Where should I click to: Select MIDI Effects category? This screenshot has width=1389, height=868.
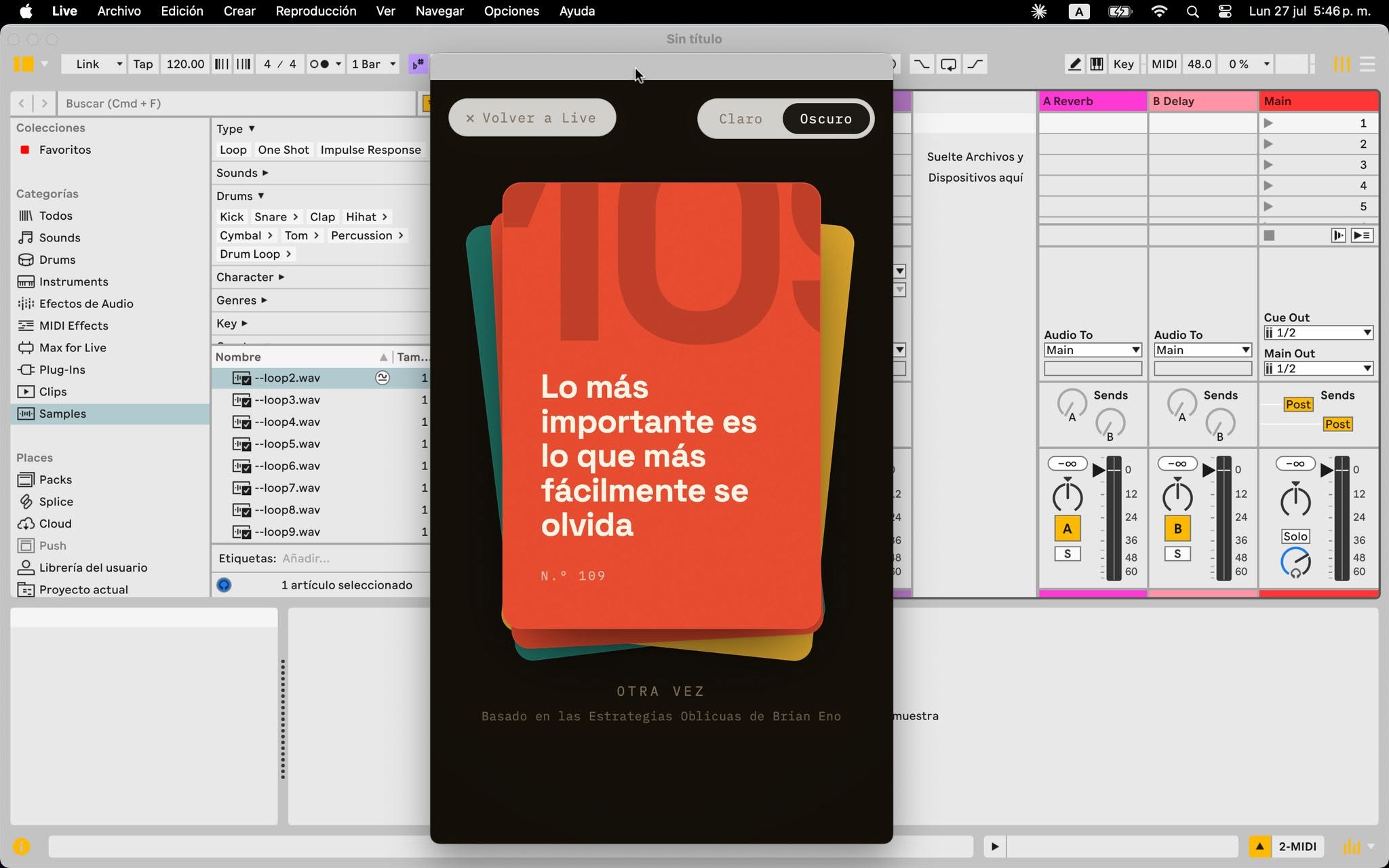pos(73,325)
